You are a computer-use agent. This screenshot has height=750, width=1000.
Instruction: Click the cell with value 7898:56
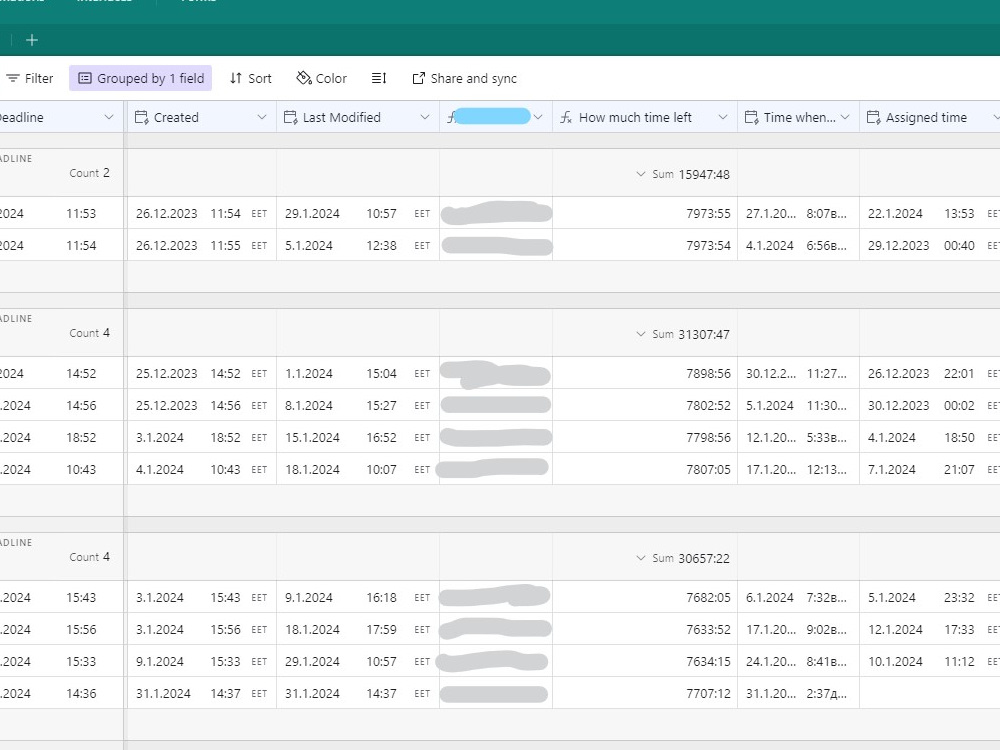[x=645, y=373]
